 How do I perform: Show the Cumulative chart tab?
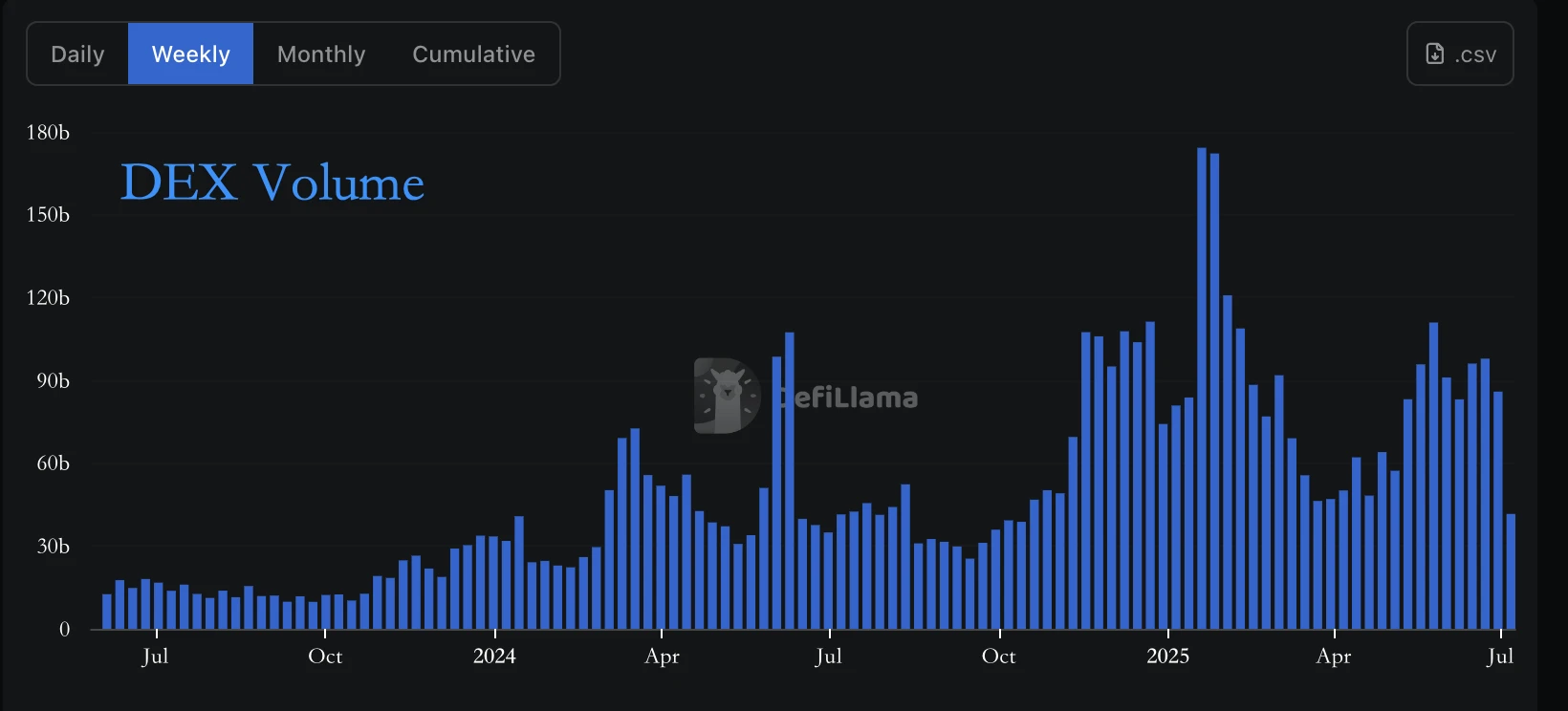click(473, 54)
